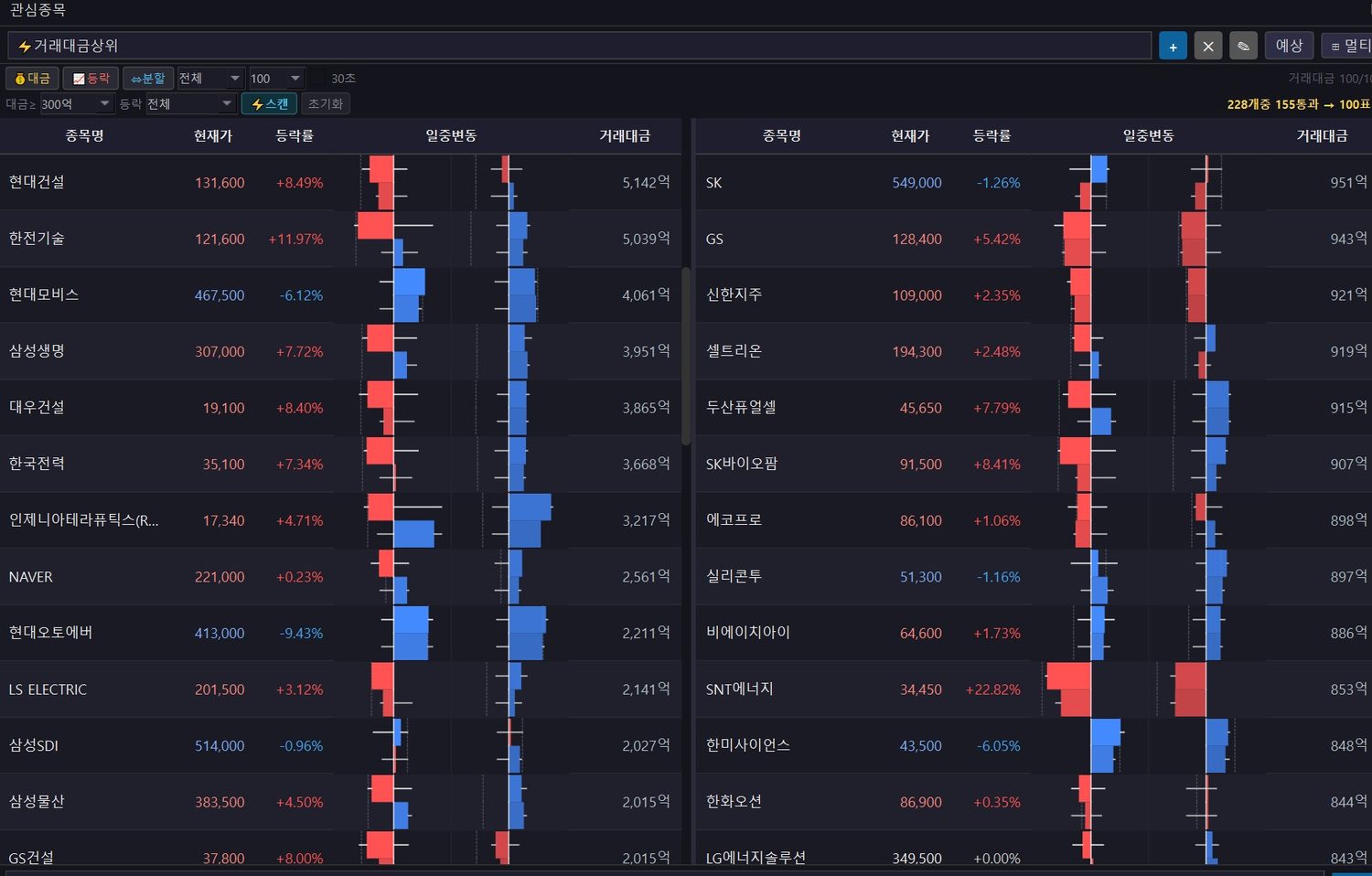Click the +22.82% change of SNT에너지
The width and height of the screenshot is (1372, 876).
click(x=993, y=689)
